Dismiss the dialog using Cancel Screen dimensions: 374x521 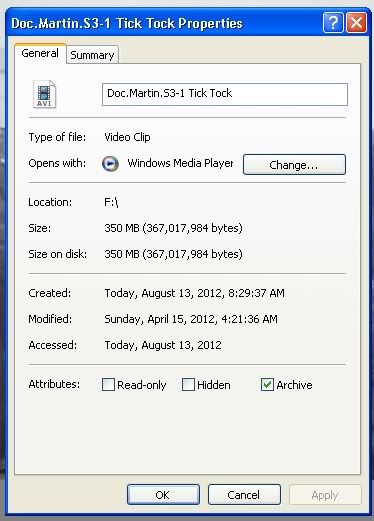244,495
